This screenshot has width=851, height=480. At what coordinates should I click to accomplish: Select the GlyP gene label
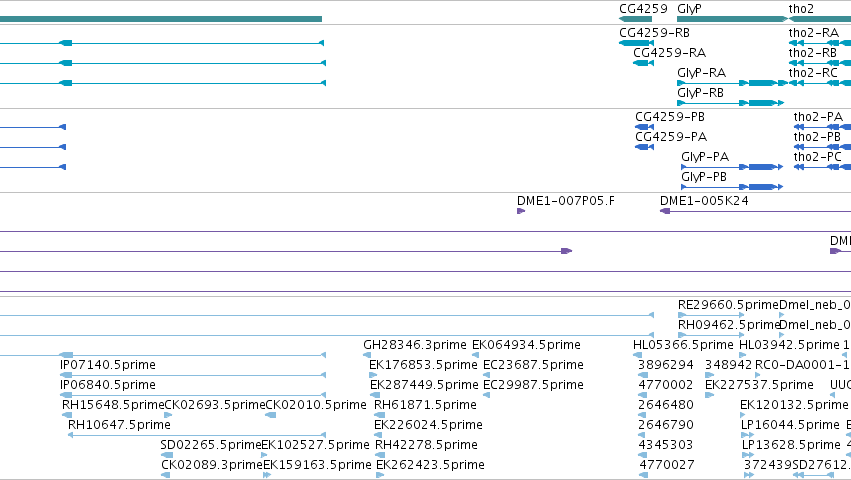[x=689, y=9]
